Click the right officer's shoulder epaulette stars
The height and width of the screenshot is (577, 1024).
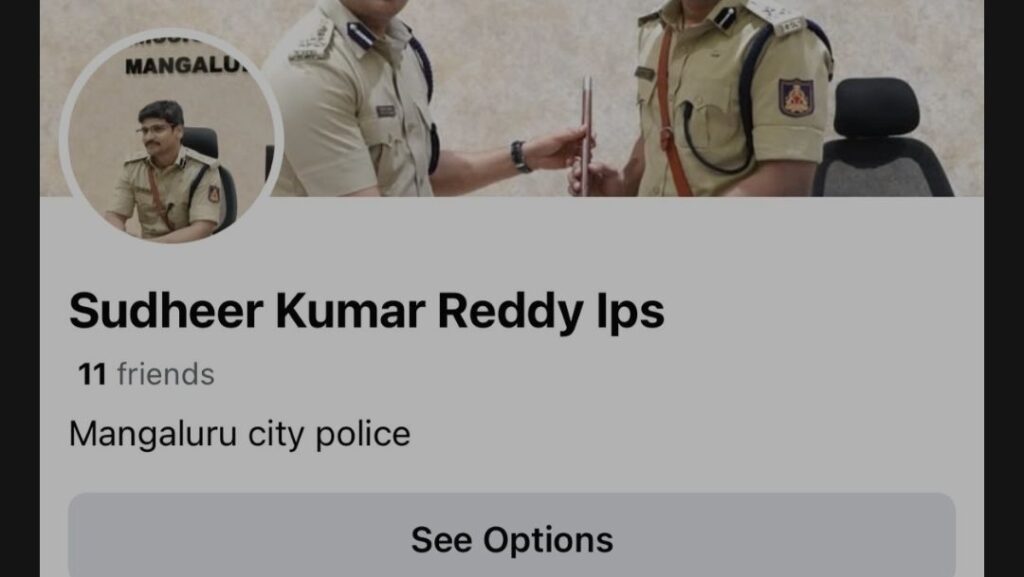click(x=775, y=18)
